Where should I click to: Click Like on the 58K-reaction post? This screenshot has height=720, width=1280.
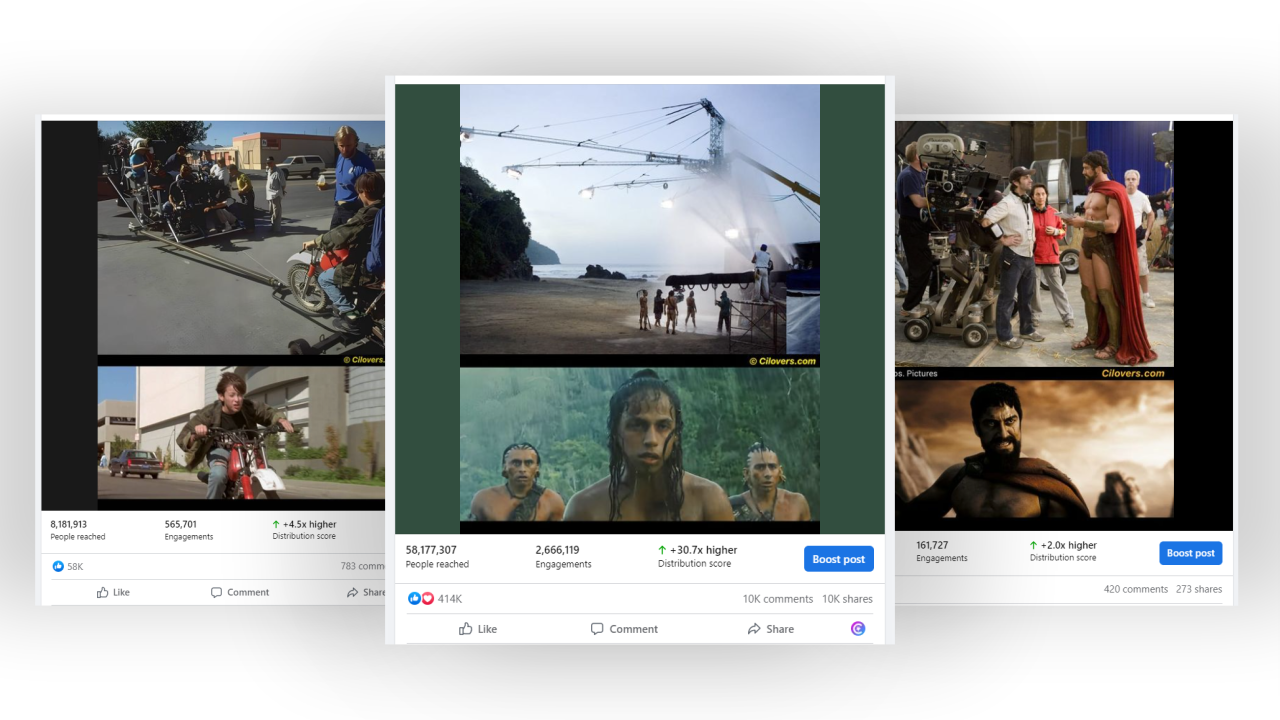[x=113, y=592]
